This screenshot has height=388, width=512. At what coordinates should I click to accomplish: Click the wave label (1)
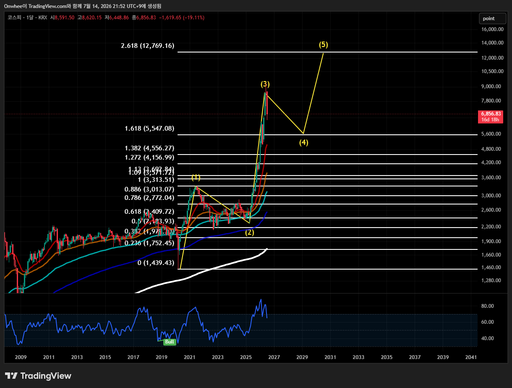coord(196,177)
